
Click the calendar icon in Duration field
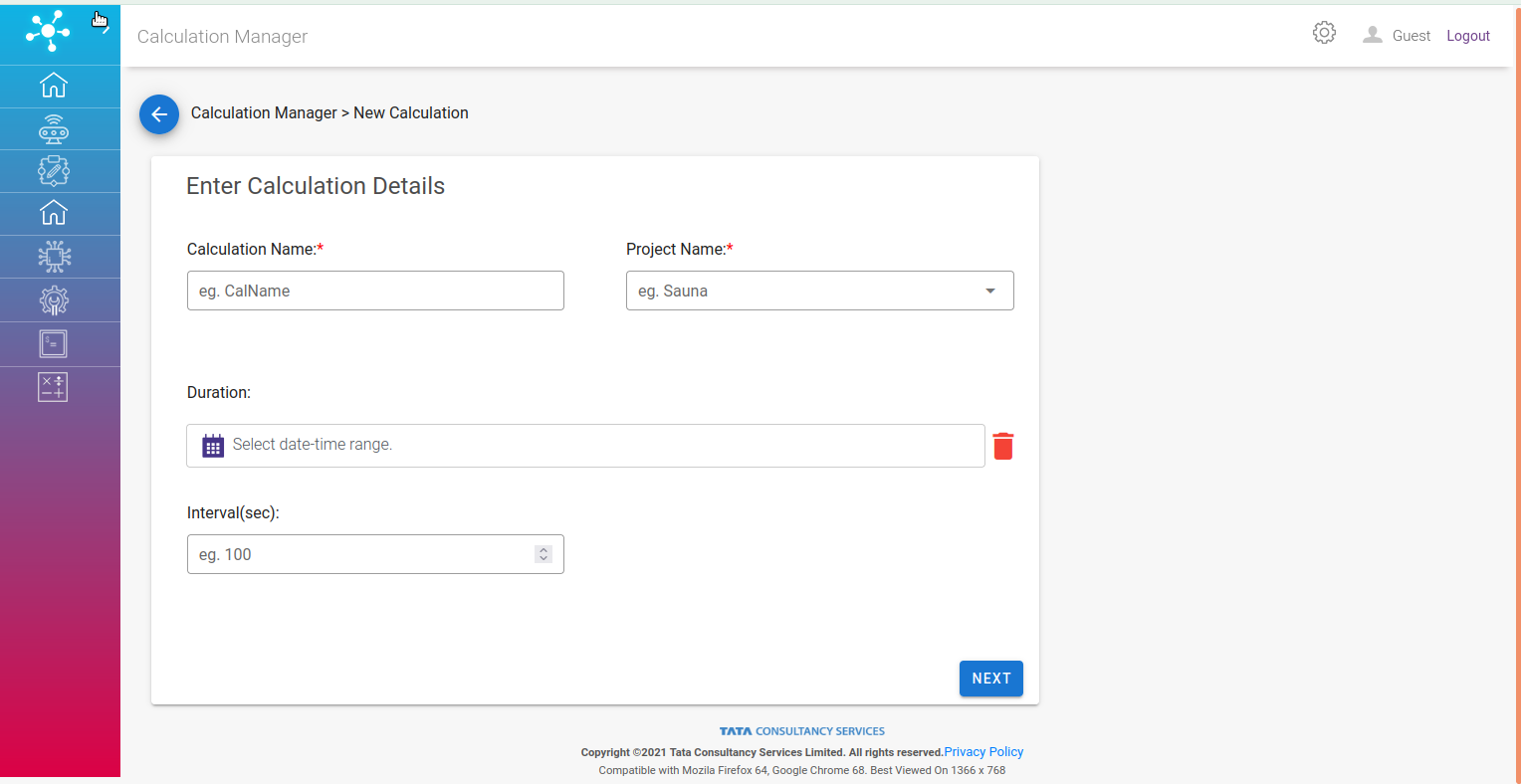[x=213, y=445]
